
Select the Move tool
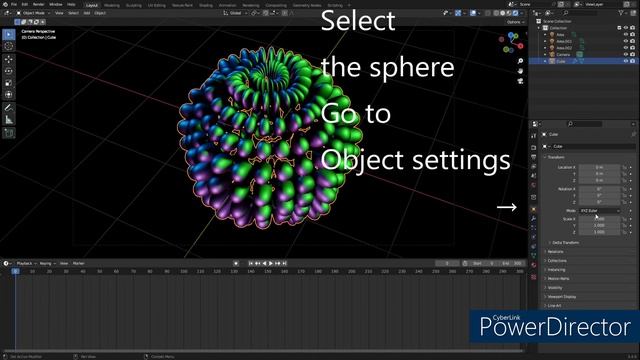pyautogui.click(x=9, y=60)
